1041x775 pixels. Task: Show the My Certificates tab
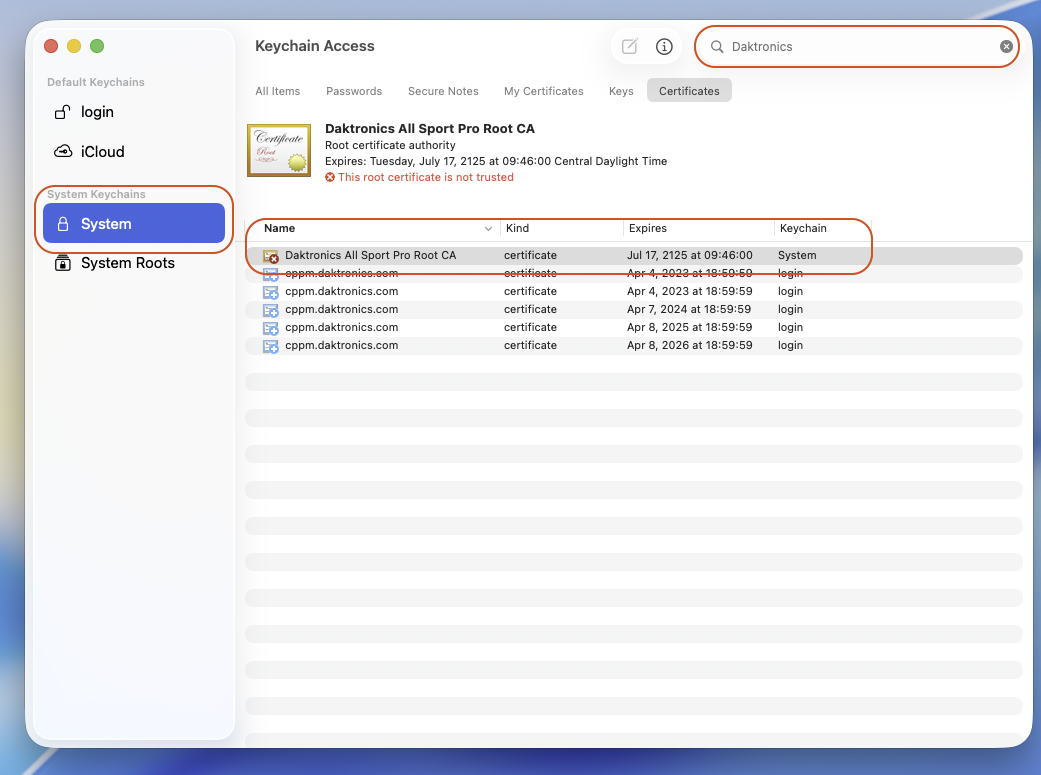point(543,91)
